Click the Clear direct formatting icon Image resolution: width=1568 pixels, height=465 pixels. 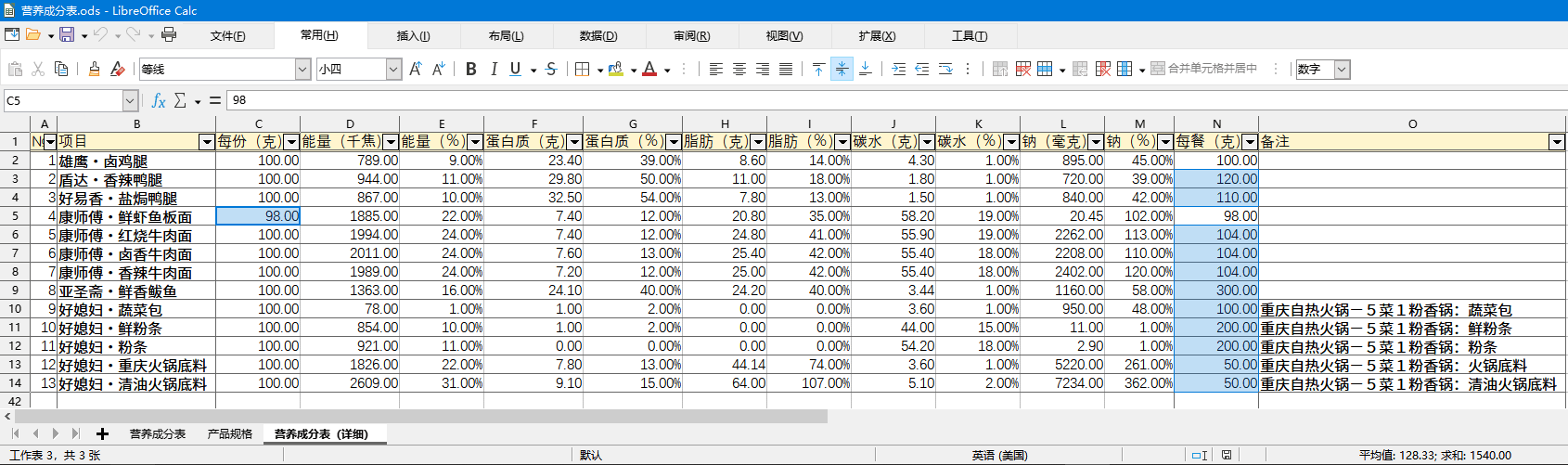[117, 69]
